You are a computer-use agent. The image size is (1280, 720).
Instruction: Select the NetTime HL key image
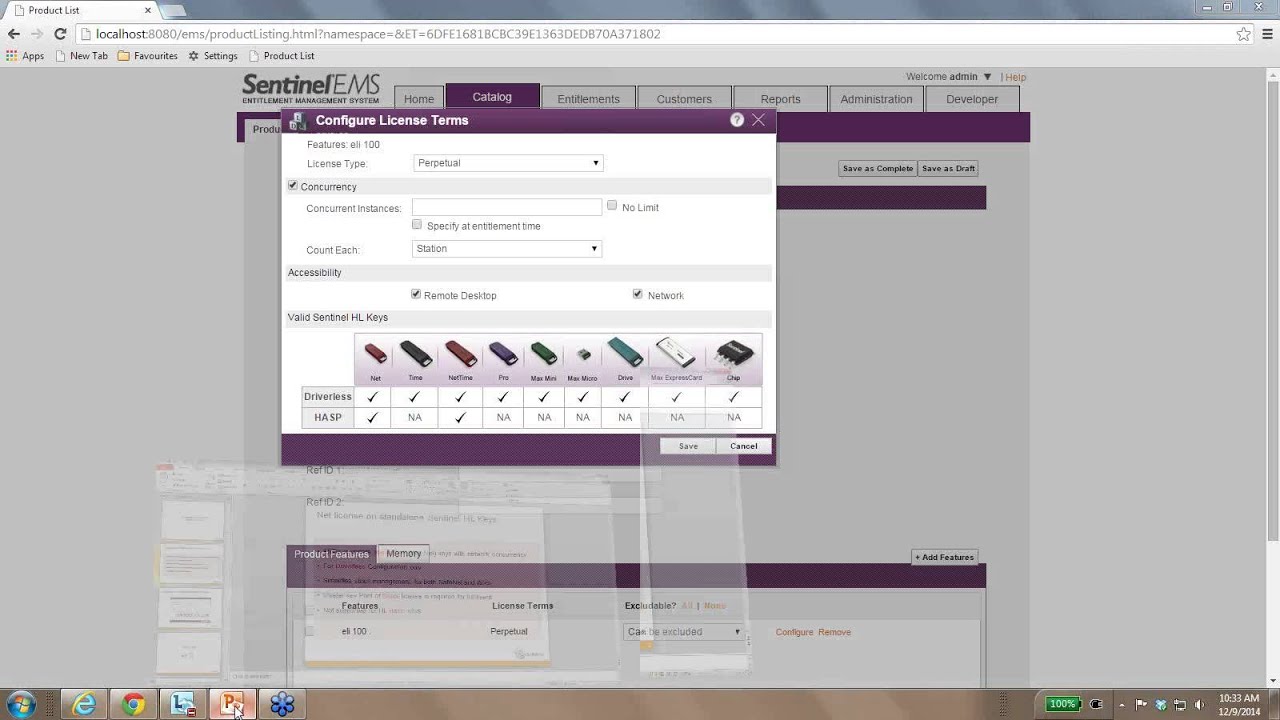pyautogui.click(x=461, y=354)
